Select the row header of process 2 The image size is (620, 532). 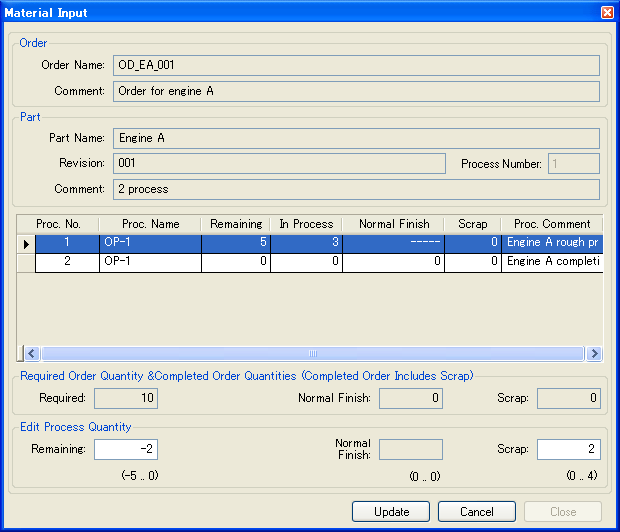(x=26, y=262)
